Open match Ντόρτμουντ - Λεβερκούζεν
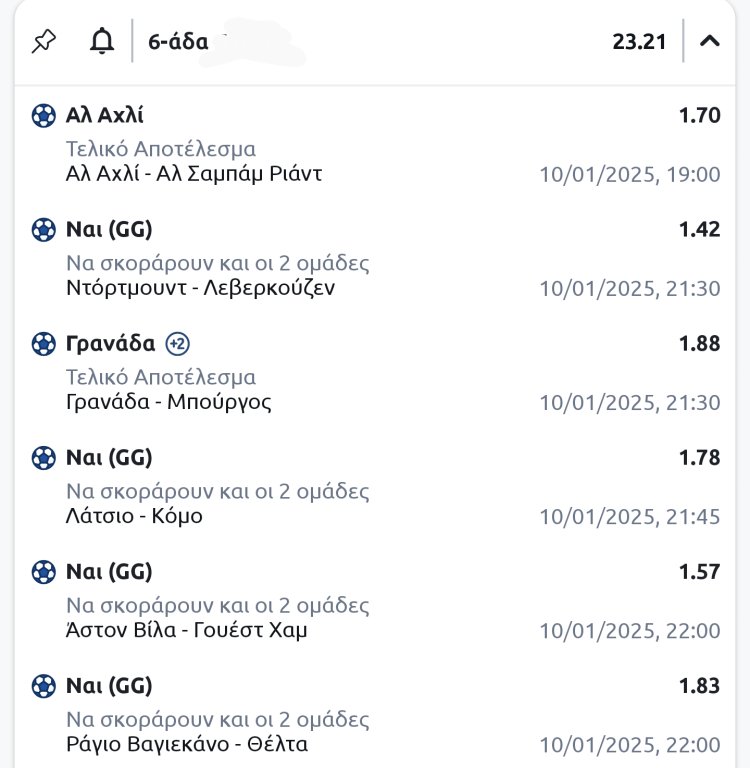Viewport: 750px width, 768px height. 200,288
